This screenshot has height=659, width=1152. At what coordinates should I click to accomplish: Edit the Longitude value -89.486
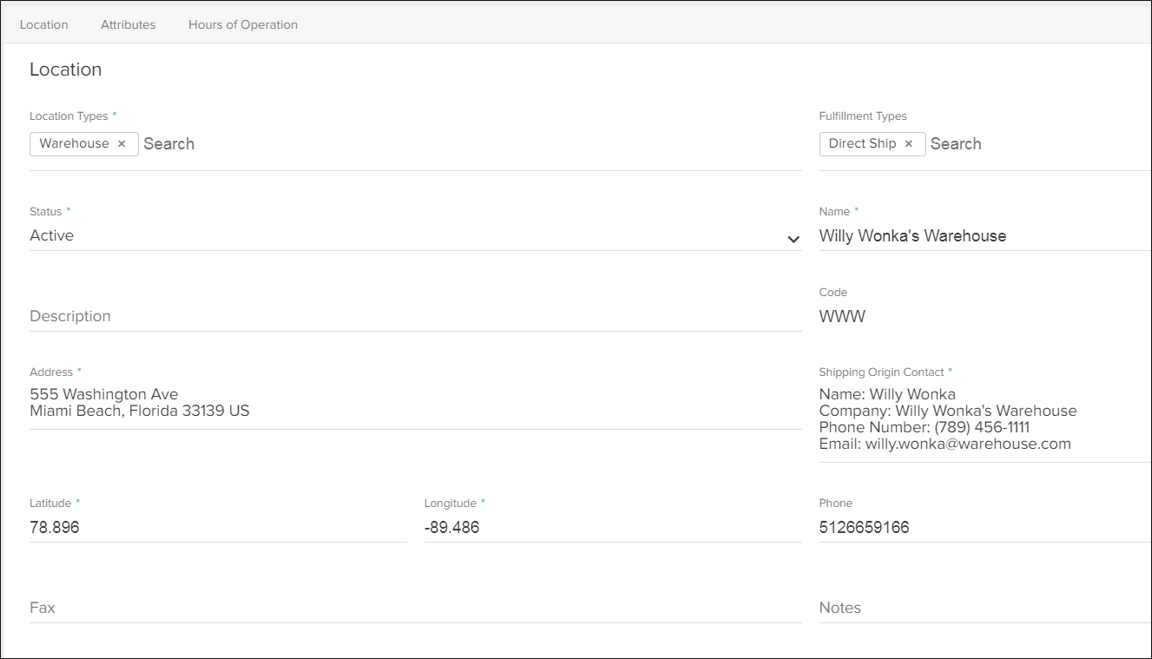612,527
